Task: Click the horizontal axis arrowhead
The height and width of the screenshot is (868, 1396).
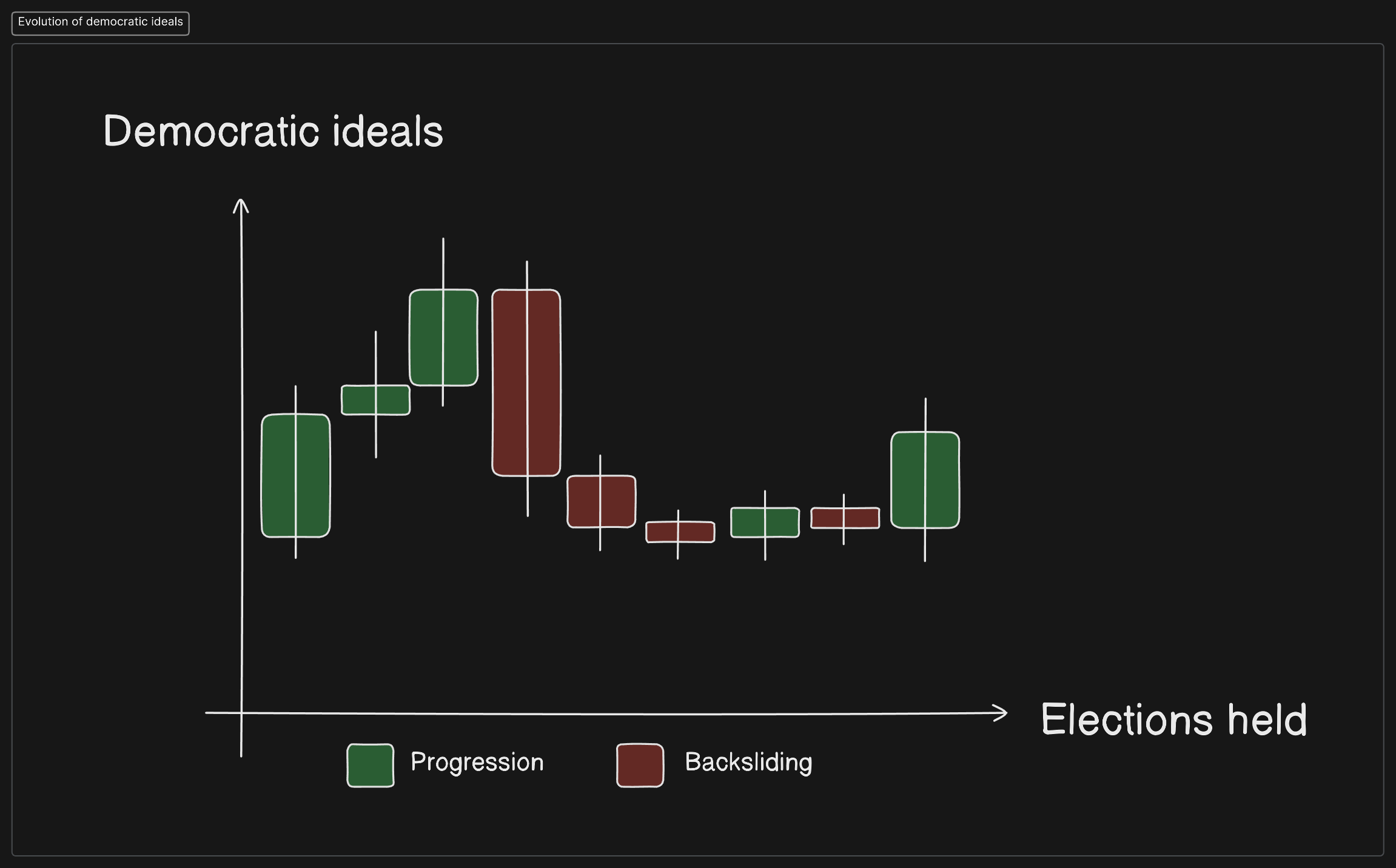Action: (1002, 713)
